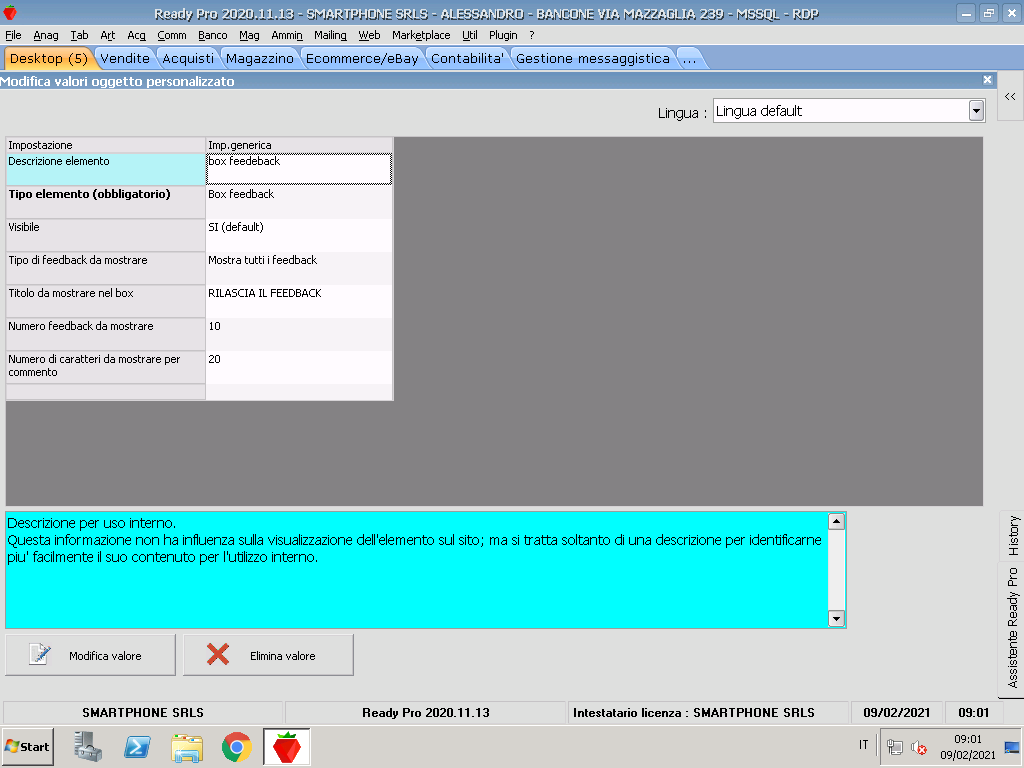Select the 'RILASCIA IL FEEDBACK' title value
Viewport: 1024px width, 768px height.
click(x=299, y=301)
